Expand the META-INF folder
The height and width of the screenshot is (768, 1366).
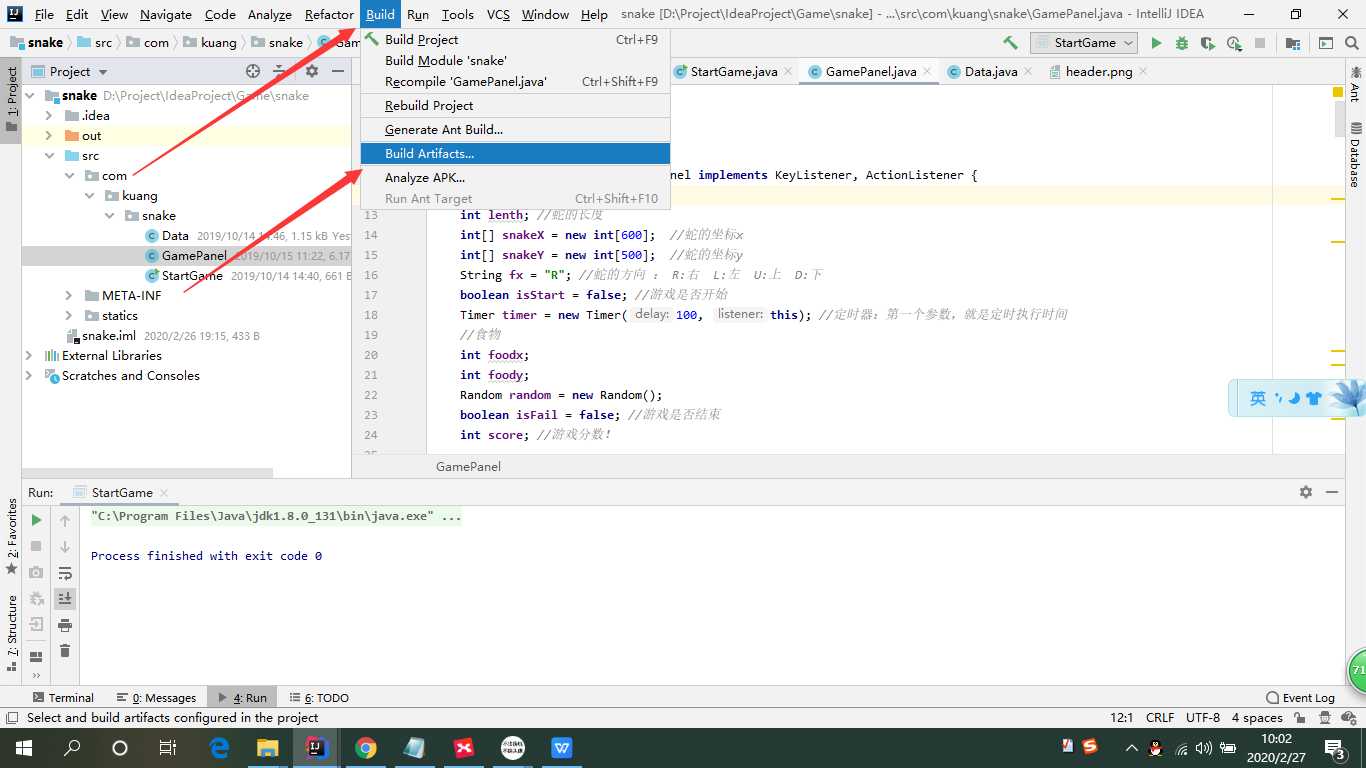[x=69, y=296]
